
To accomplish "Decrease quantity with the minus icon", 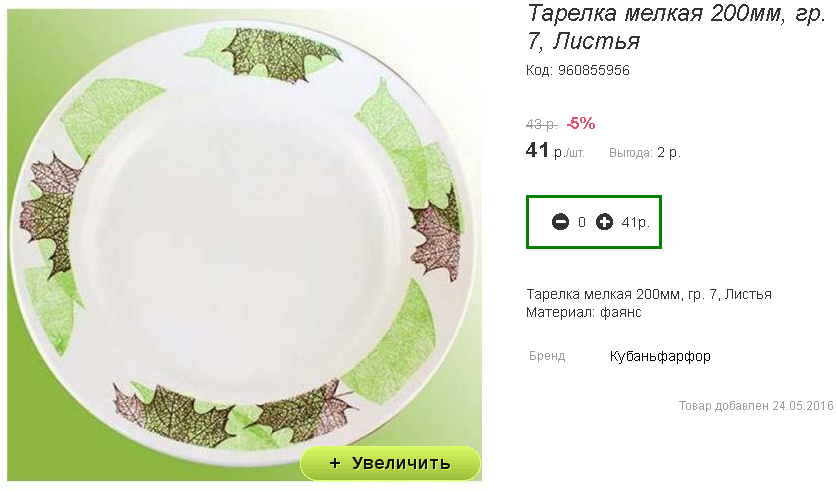I will pos(560,222).
